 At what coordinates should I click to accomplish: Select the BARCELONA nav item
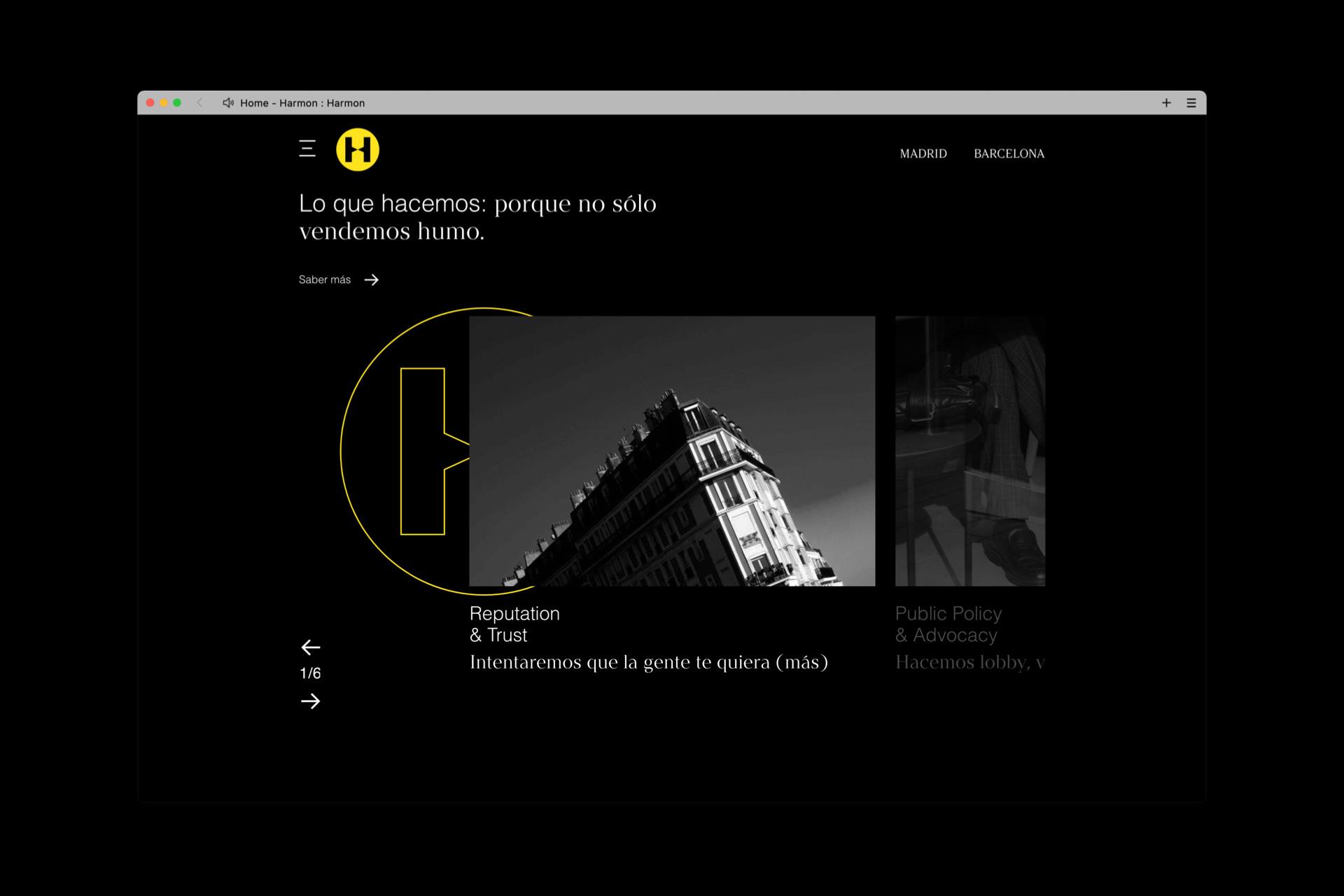pyautogui.click(x=1009, y=154)
